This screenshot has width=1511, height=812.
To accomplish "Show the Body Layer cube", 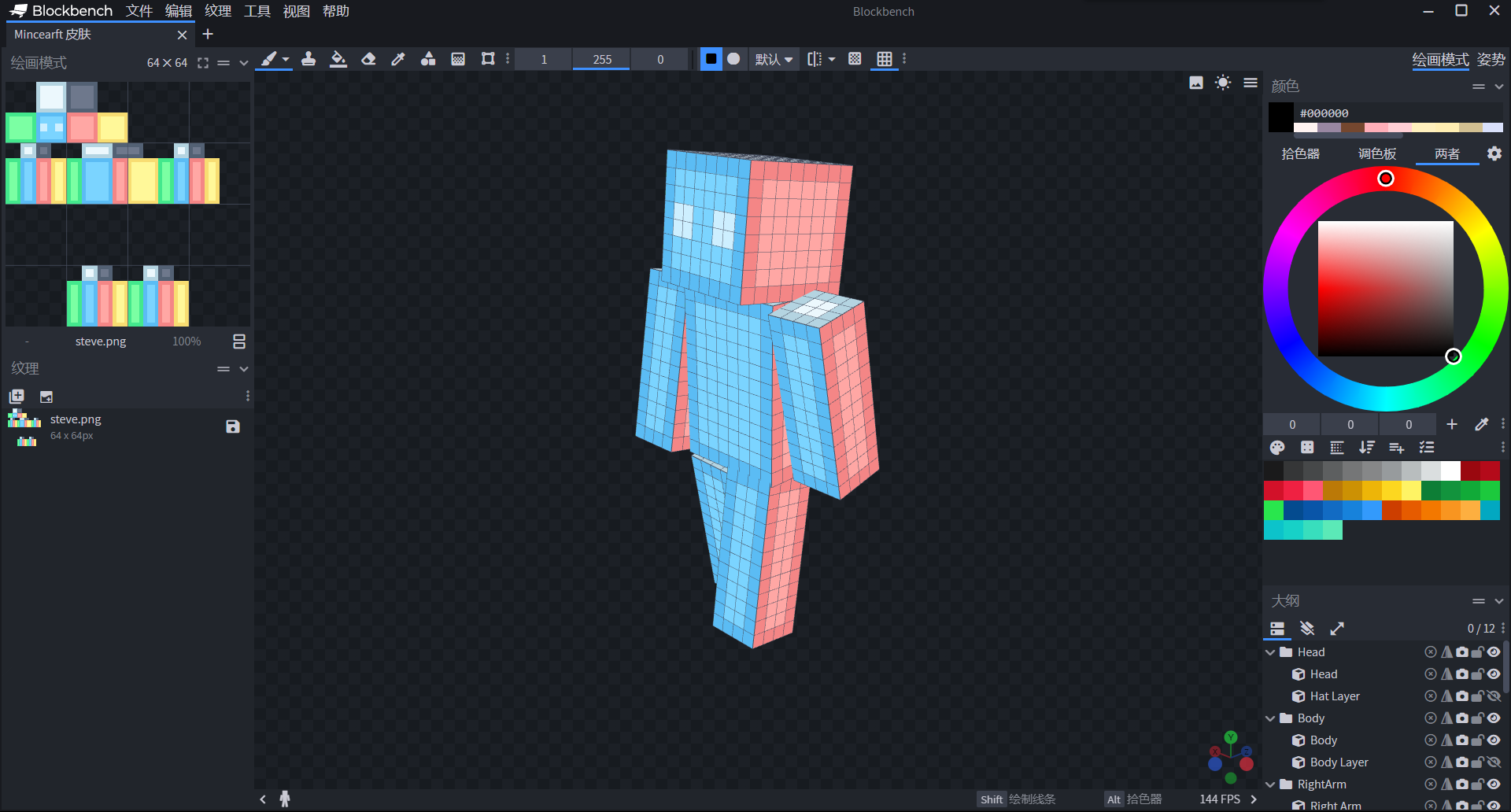I will pyautogui.click(x=1494, y=762).
